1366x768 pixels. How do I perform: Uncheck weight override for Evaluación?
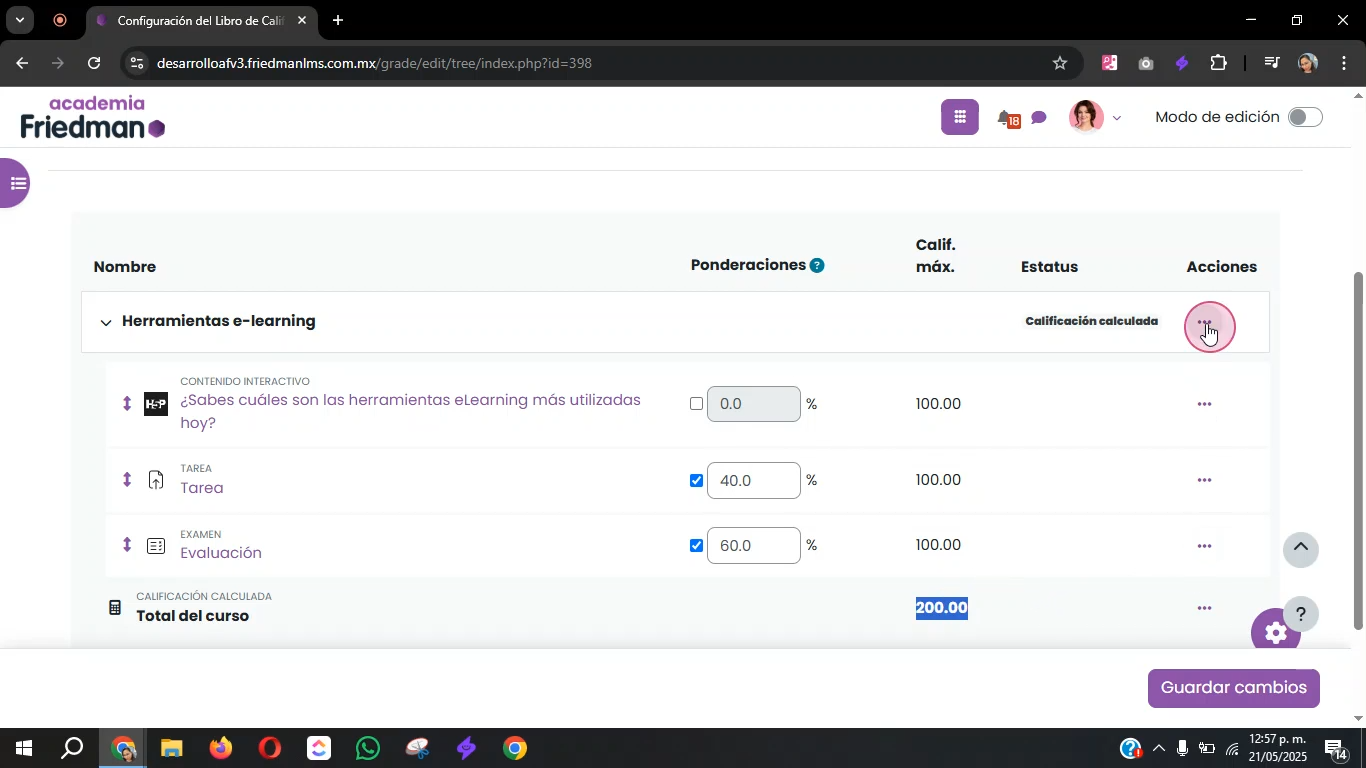(696, 546)
